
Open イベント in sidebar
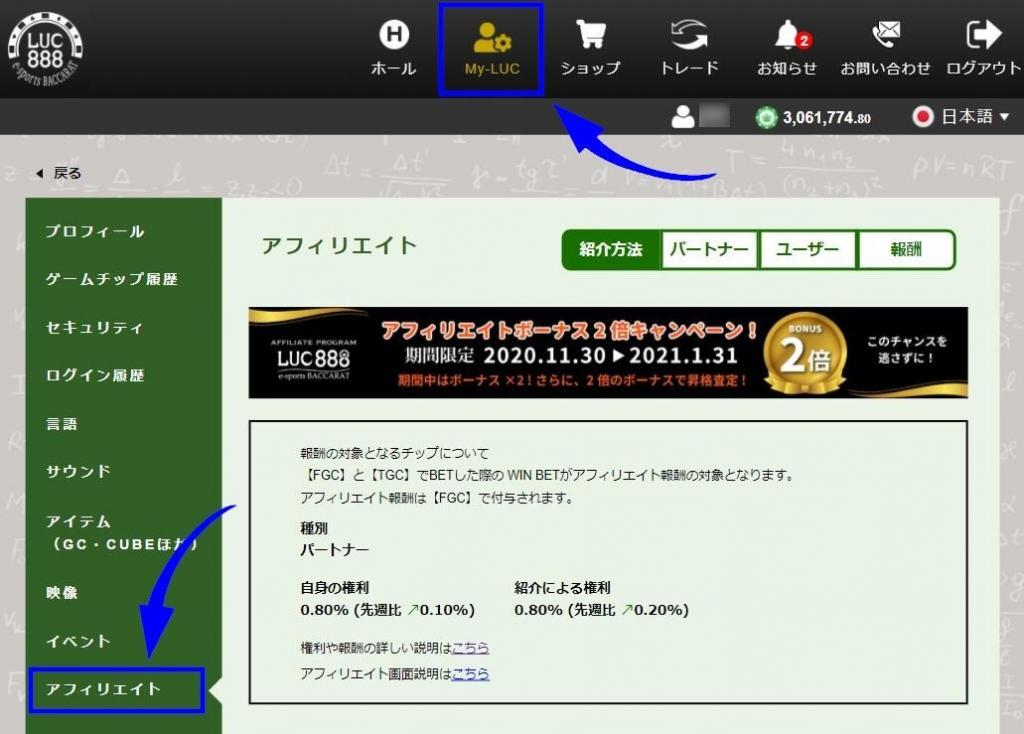78,641
